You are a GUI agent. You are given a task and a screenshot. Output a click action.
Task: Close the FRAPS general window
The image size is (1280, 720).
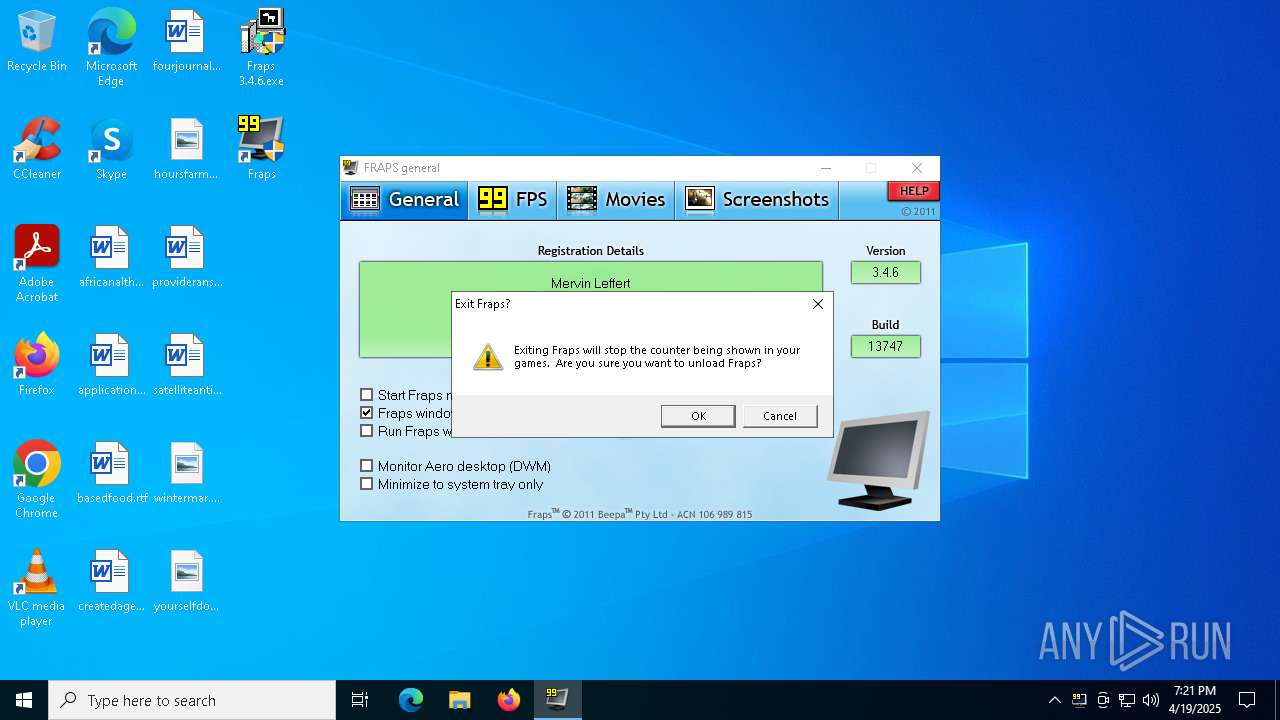coord(917,168)
